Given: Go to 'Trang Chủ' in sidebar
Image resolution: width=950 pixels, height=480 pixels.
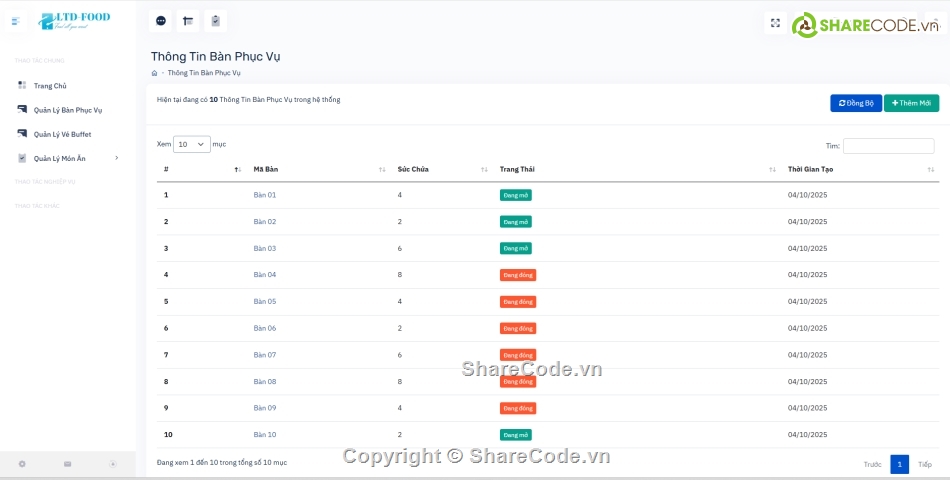Looking at the screenshot, I should pos(50,86).
